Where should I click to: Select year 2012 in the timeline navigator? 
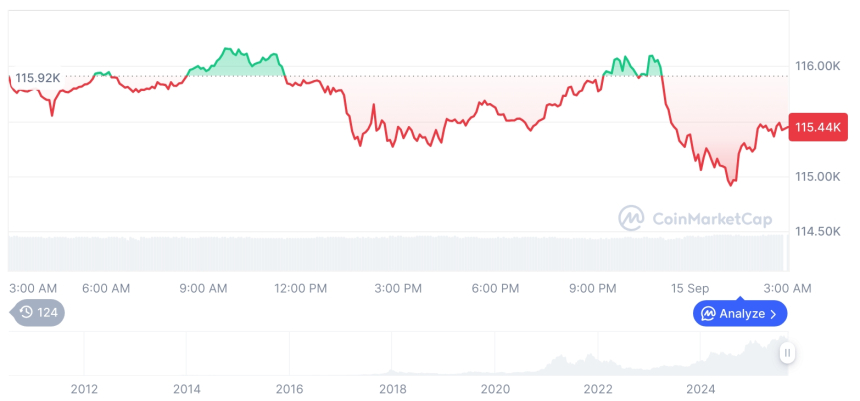84,388
